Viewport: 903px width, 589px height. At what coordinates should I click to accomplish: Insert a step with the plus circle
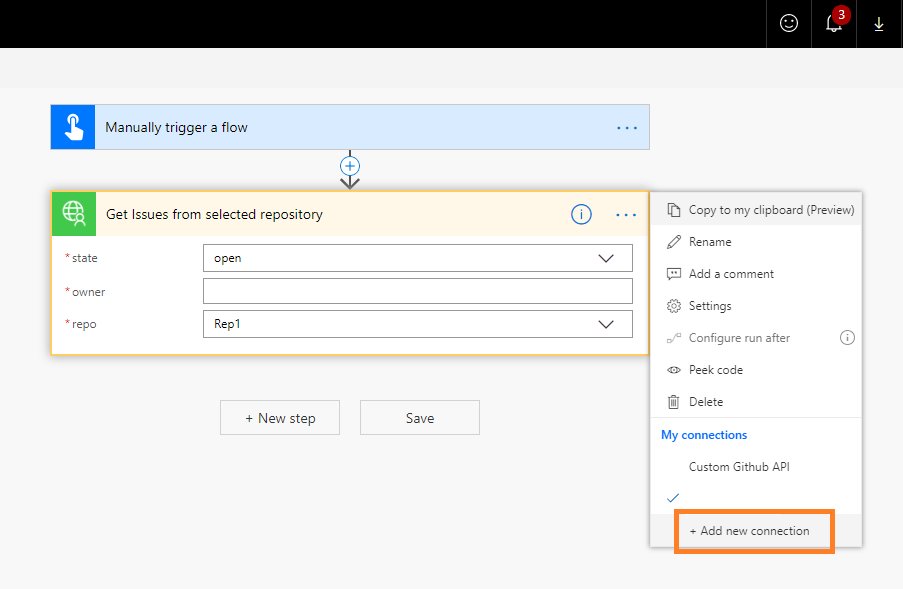click(350, 166)
